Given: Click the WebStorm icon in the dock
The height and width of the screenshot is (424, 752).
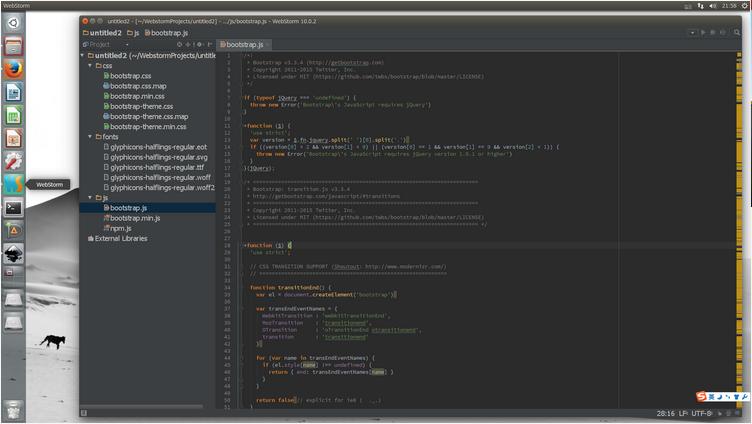Looking at the screenshot, I should [13, 185].
